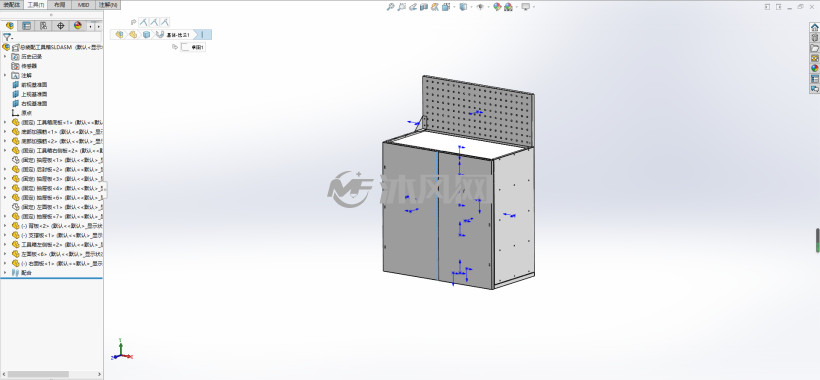Click the filter funnel icon in the tree

pos(7,37)
